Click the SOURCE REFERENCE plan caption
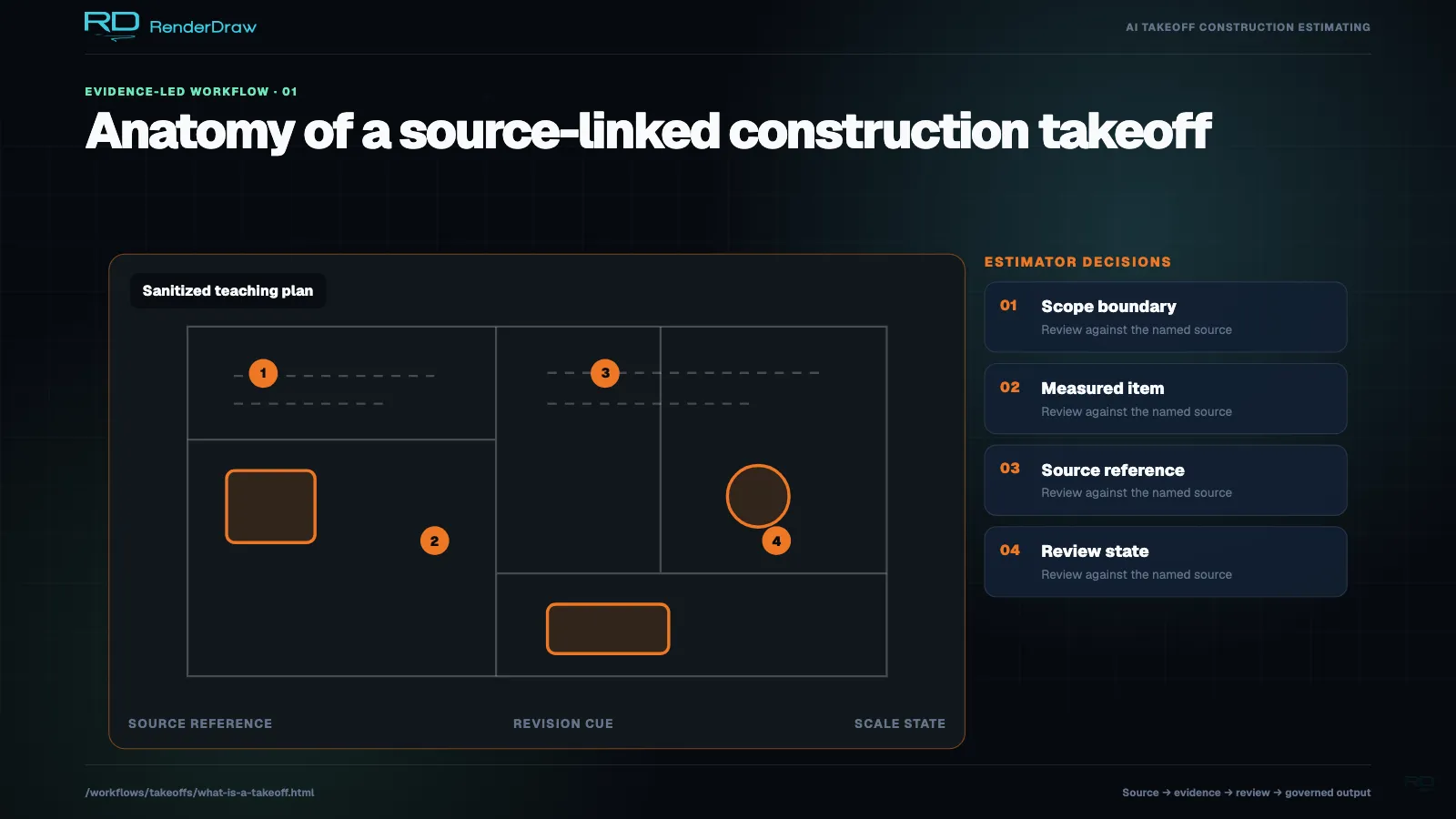The width and height of the screenshot is (1456, 819). pyautogui.click(x=200, y=723)
